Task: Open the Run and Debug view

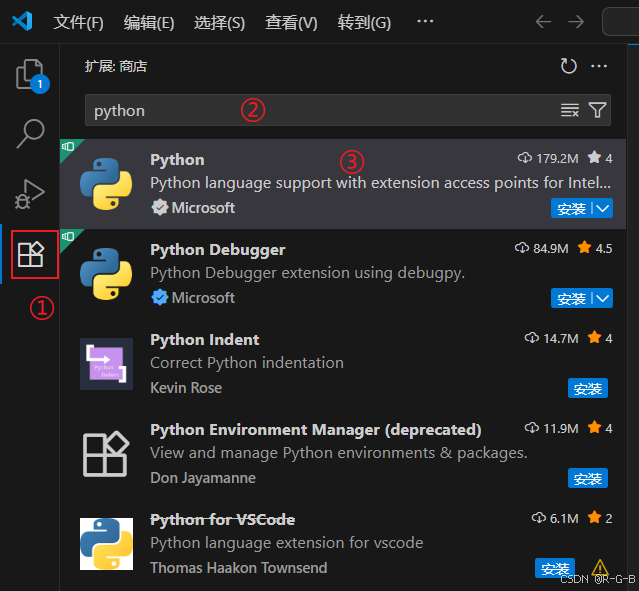Action: 29,194
